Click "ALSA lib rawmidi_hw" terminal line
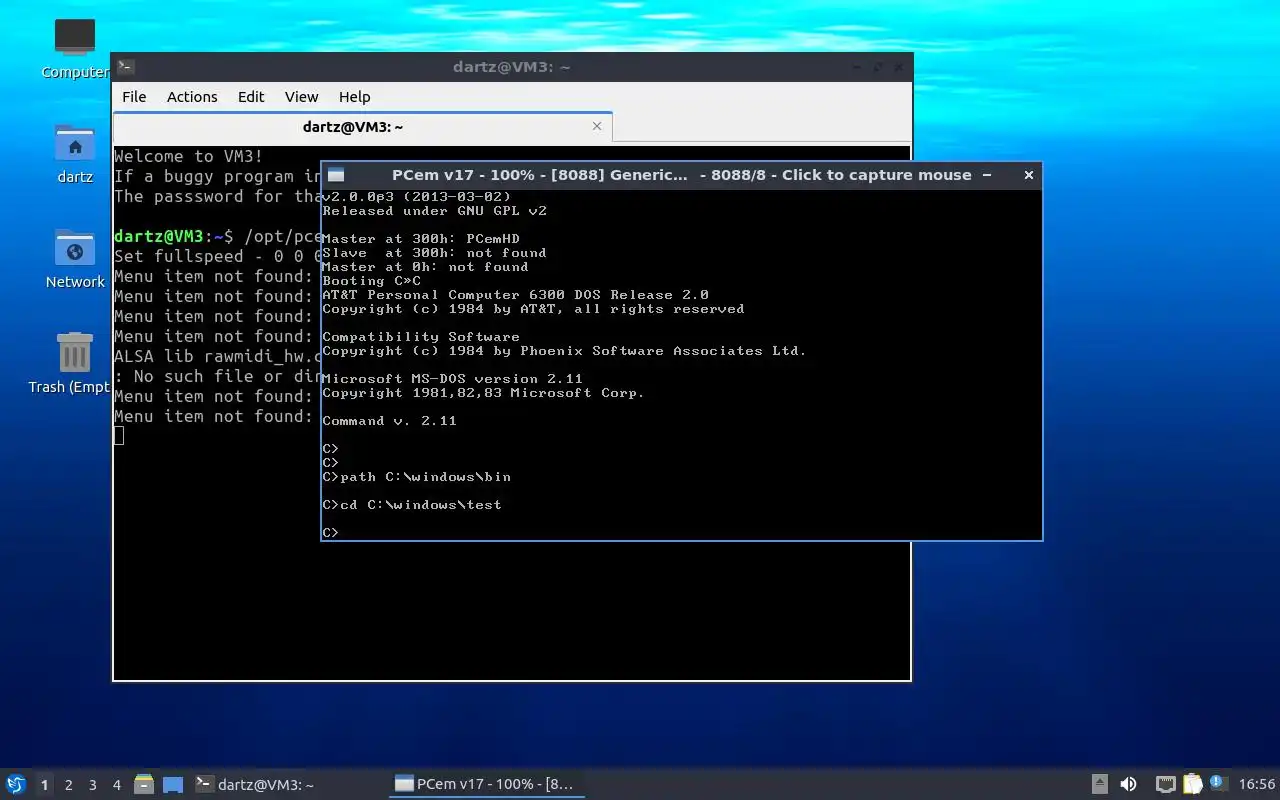Image resolution: width=1280 pixels, height=800 pixels. tap(217, 356)
